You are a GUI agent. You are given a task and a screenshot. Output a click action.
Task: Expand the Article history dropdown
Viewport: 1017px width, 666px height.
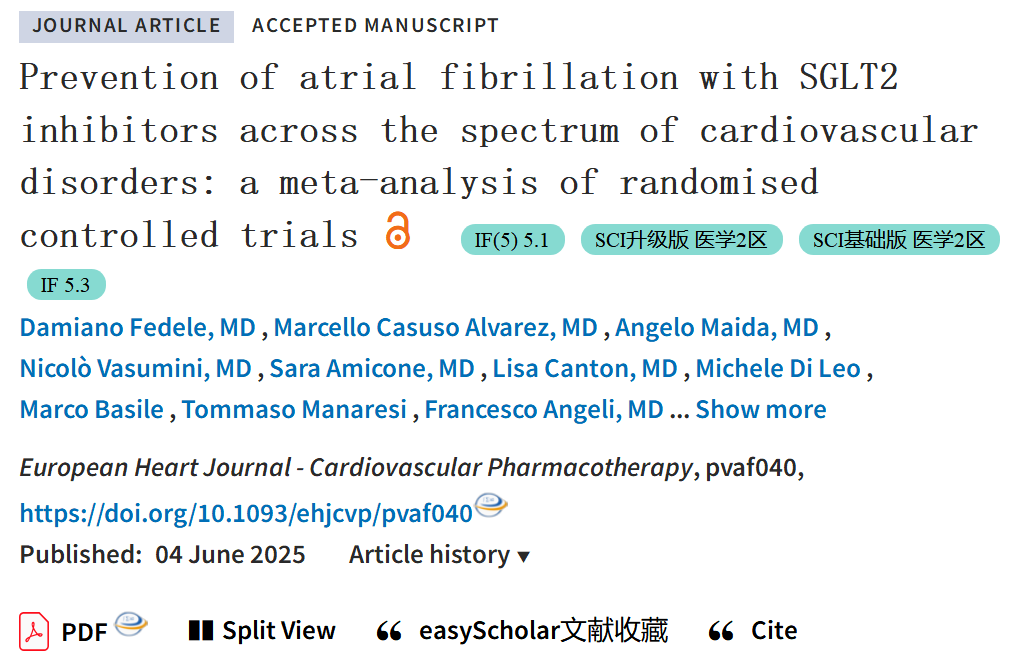click(x=440, y=555)
